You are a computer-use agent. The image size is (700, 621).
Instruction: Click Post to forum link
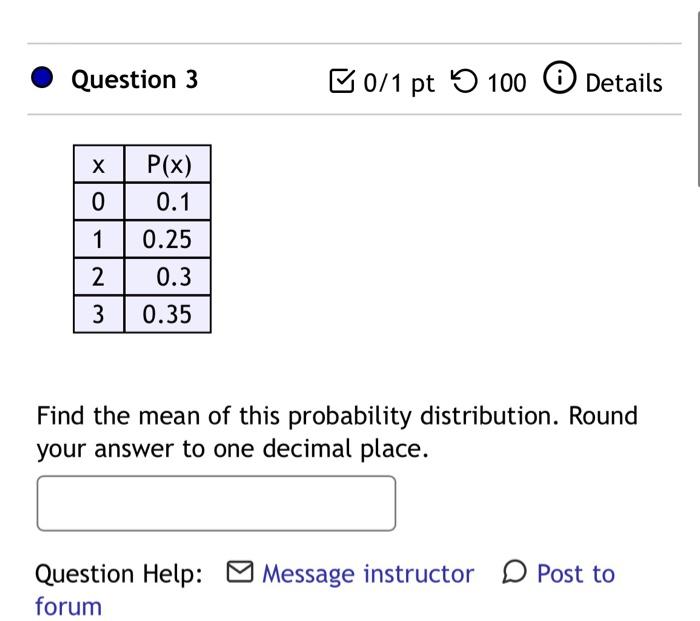point(576,574)
